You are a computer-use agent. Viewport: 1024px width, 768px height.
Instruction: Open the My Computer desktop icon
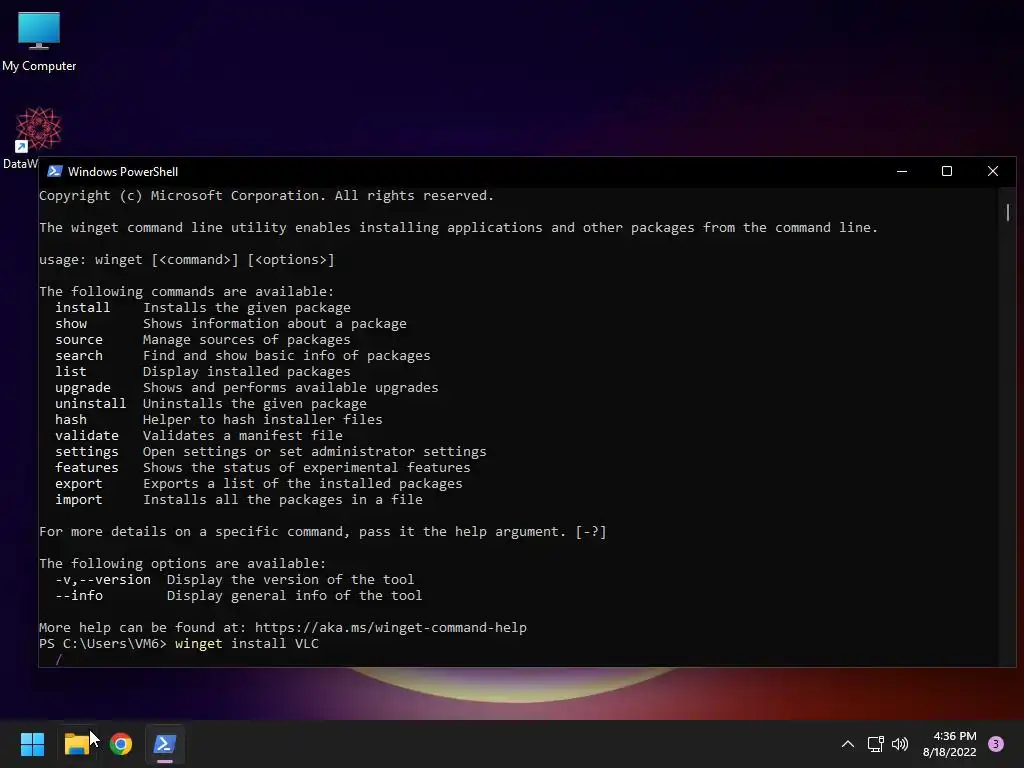tap(39, 42)
